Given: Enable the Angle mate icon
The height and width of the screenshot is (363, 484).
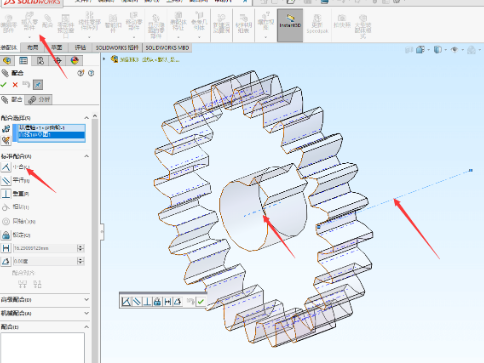Looking at the screenshot, I should tap(6, 261).
